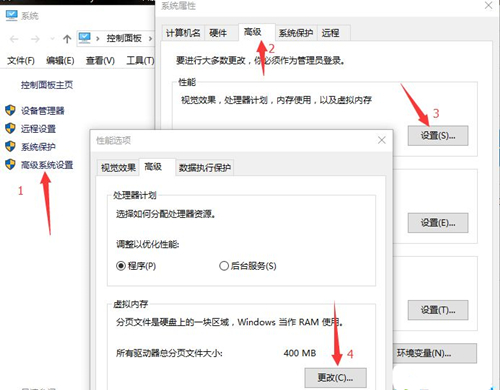Switch to 视觉效果 tab
The image size is (500, 390).
[118, 168]
